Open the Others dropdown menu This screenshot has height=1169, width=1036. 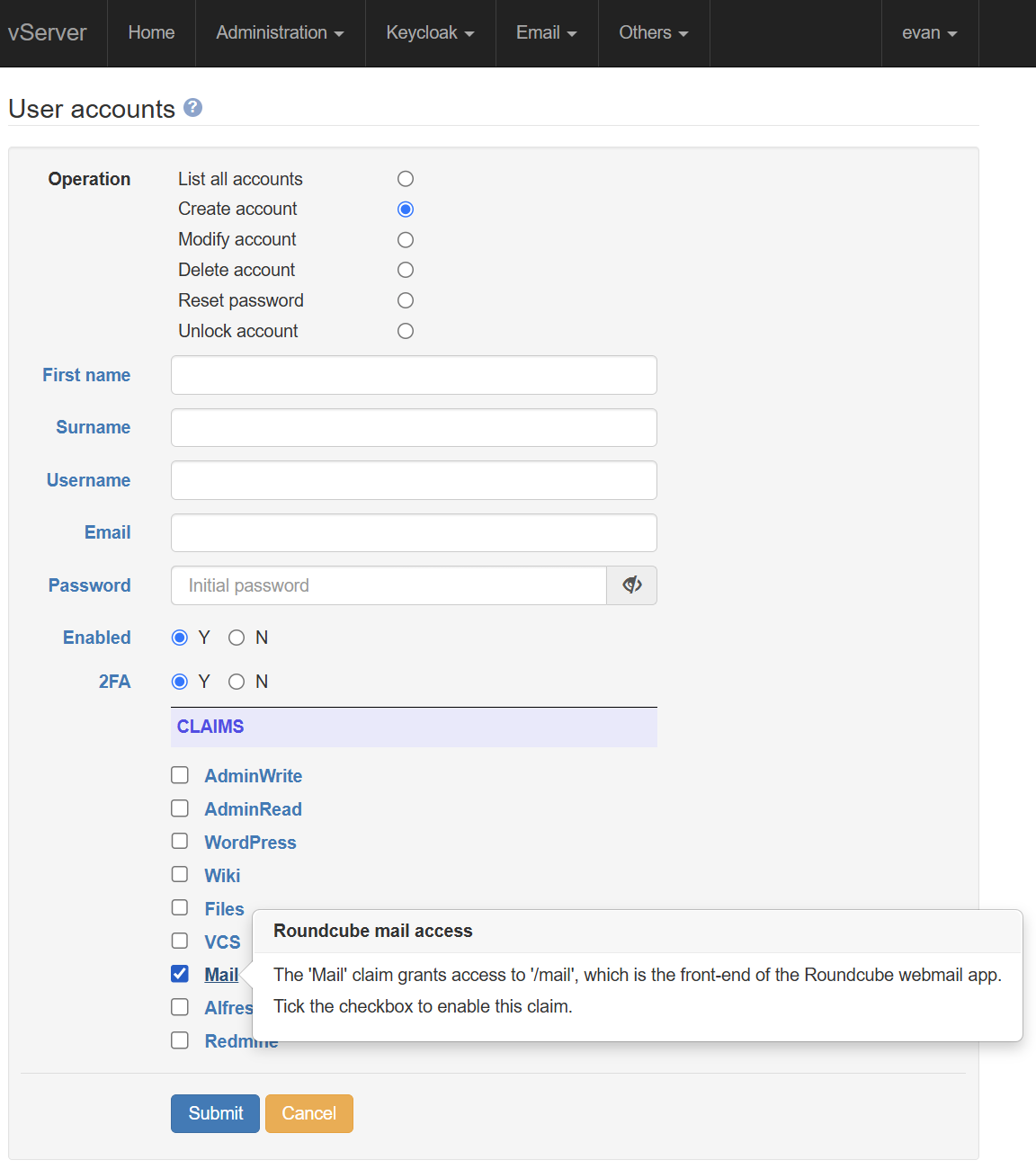pyautogui.click(x=654, y=32)
